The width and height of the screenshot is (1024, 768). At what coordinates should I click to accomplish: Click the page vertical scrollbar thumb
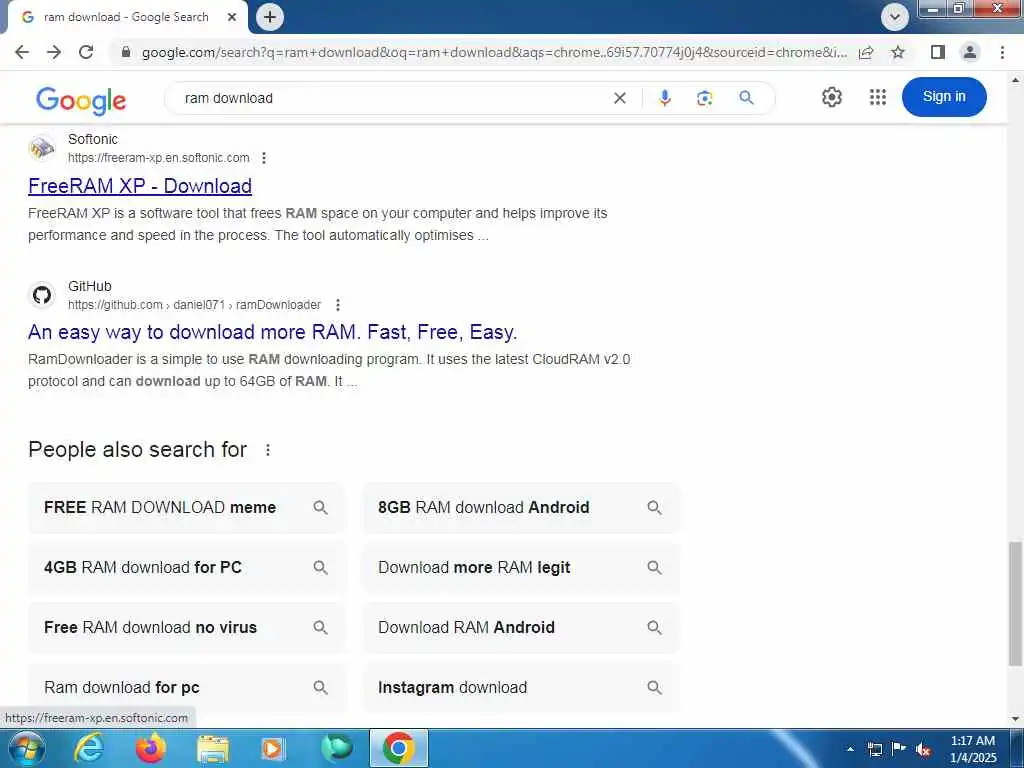coord(1016,603)
